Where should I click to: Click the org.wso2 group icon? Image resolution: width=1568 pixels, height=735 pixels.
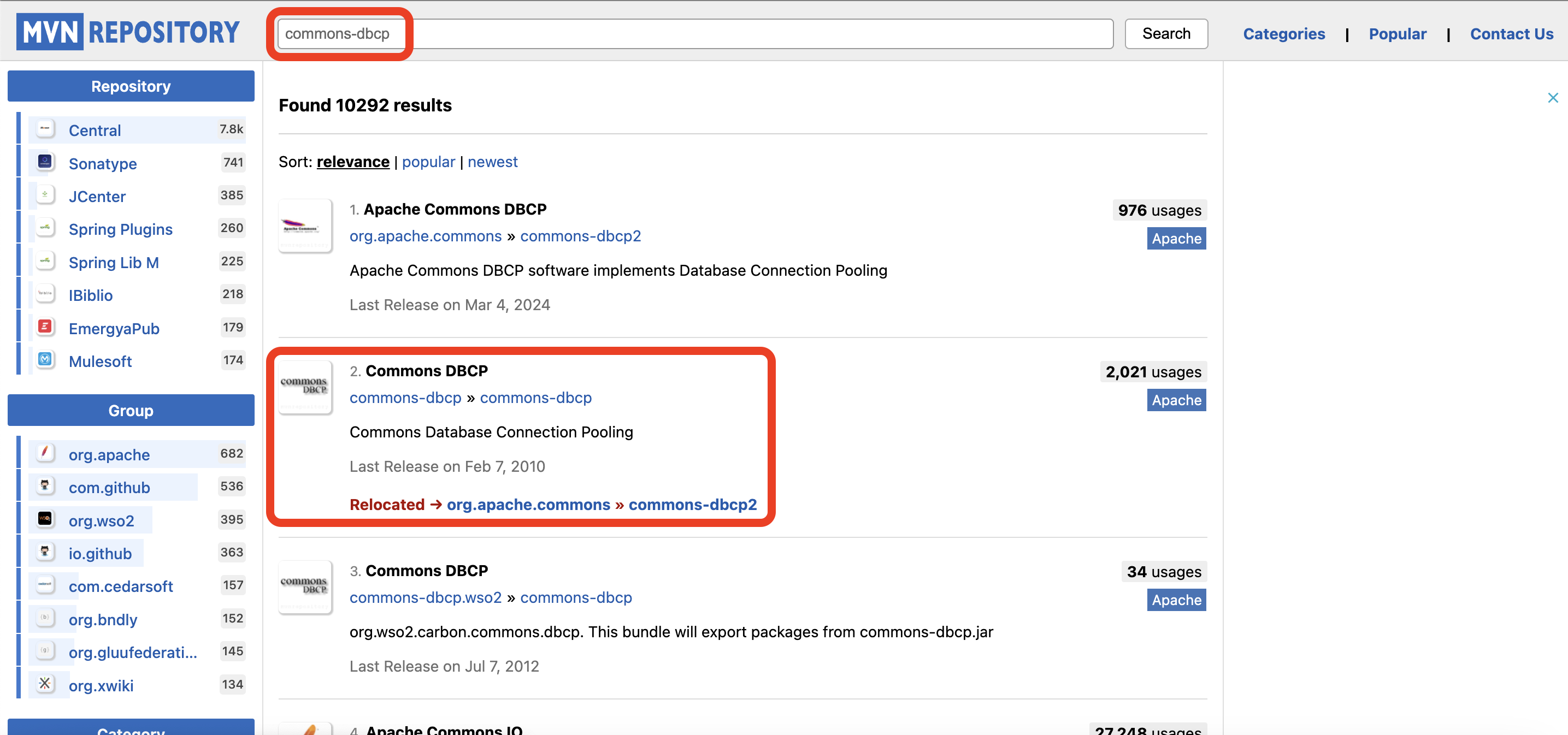click(45, 518)
